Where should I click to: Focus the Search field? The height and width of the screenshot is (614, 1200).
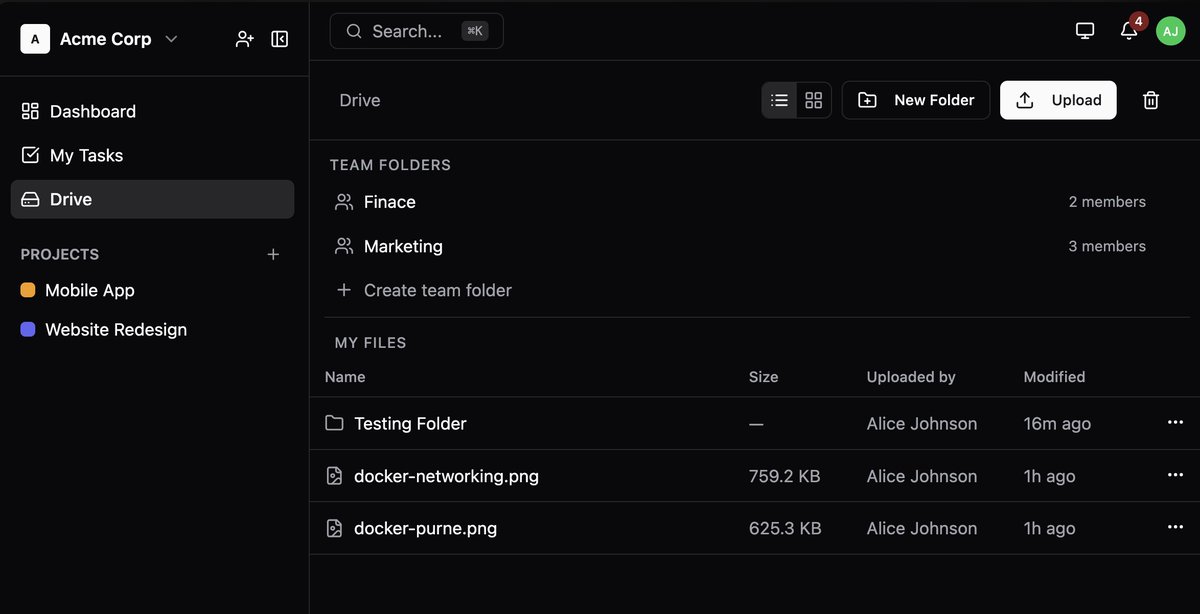pyautogui.click(x=416, y=31)
